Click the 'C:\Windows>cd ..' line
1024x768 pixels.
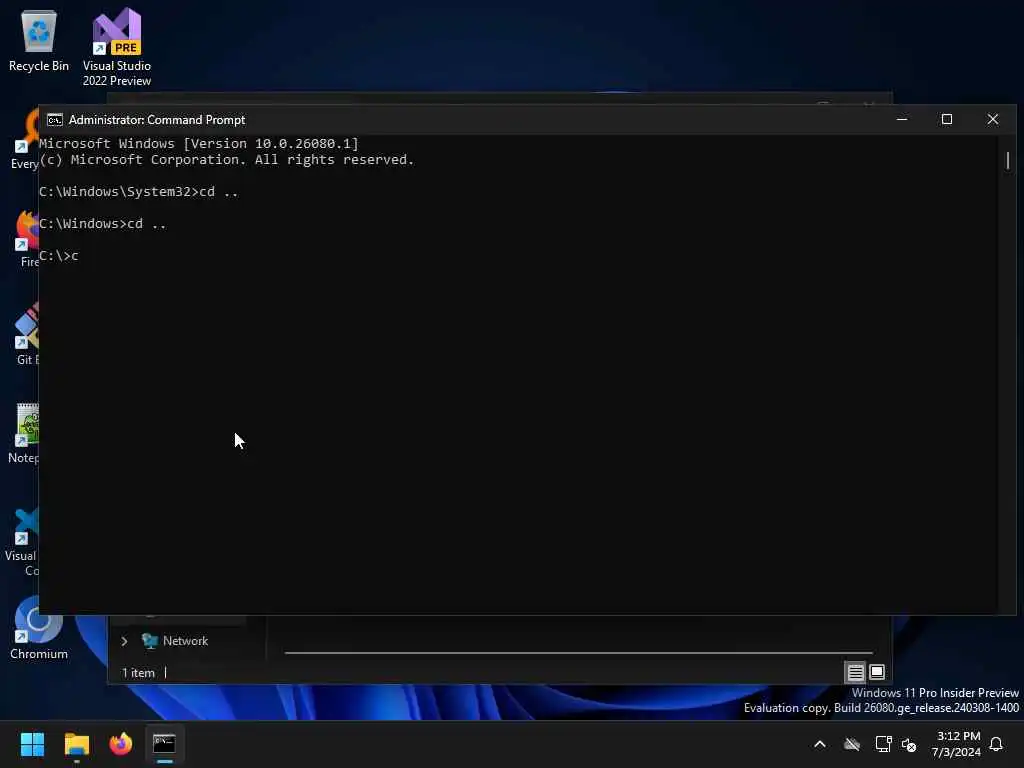pyautogui.click(x=103, y=224)
